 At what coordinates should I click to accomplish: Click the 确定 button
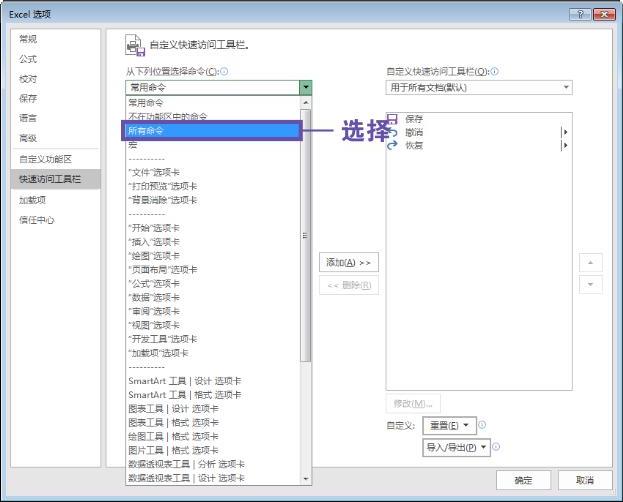click(x=523, y=480)
